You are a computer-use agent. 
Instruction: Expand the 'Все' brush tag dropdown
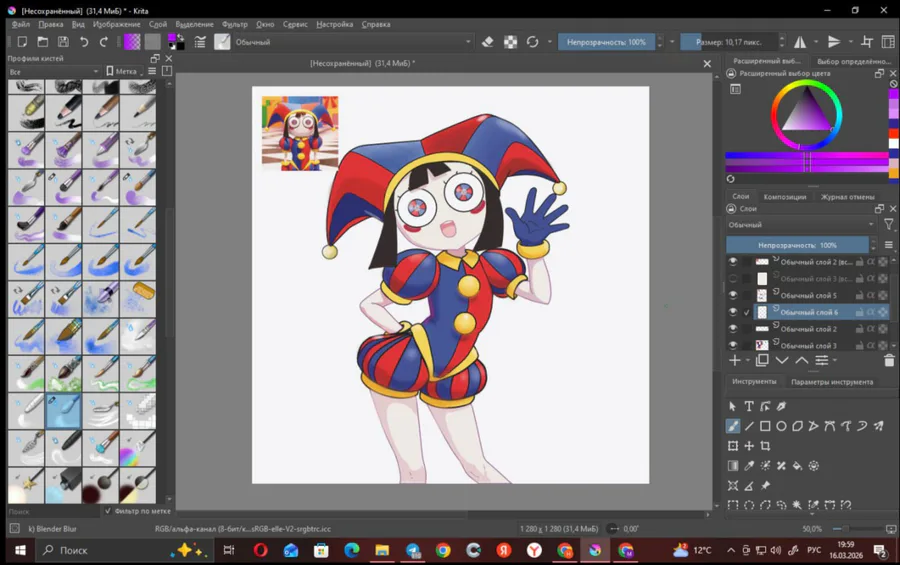(54, 72)
